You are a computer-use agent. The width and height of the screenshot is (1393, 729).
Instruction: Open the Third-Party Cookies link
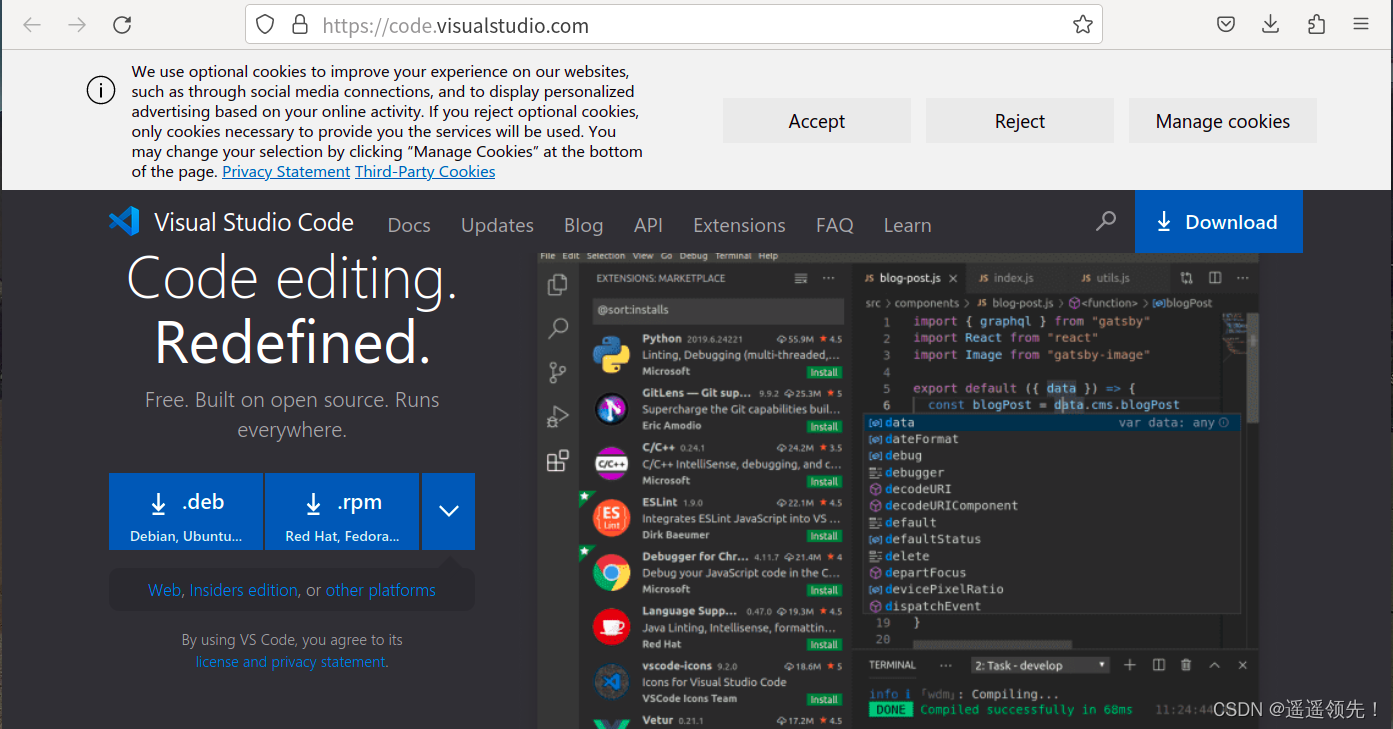point(425,172)
